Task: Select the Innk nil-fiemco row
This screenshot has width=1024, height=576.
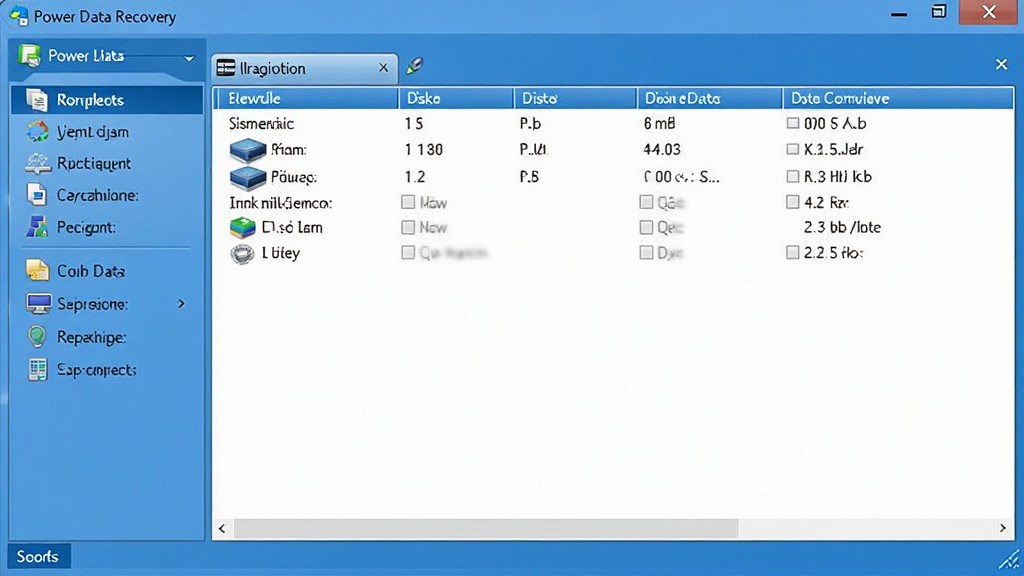Action: [x=281, y=203]
